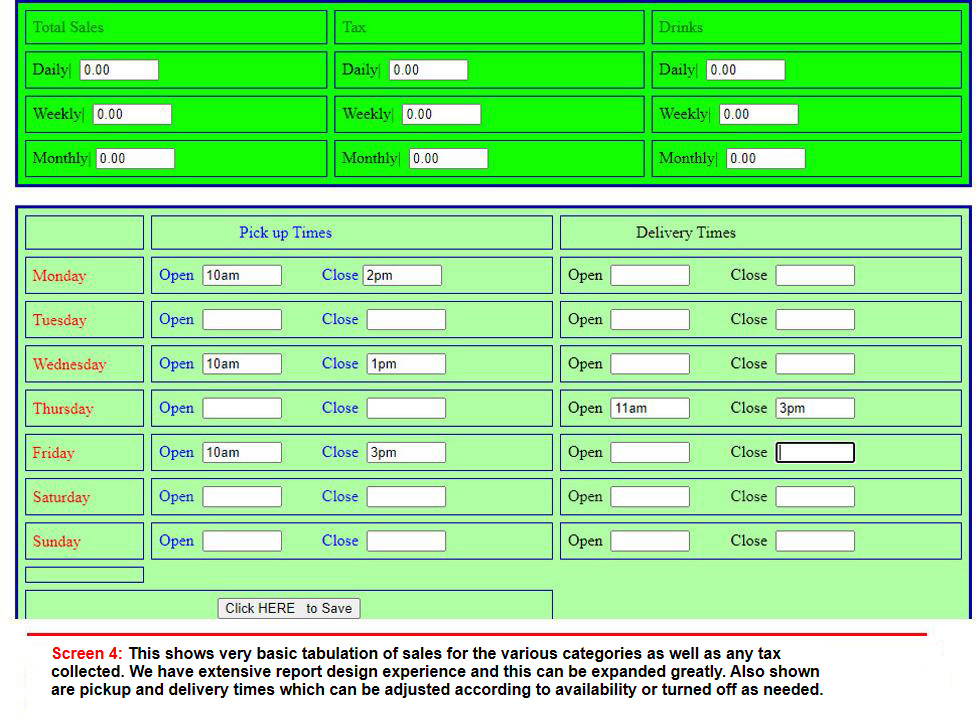Edit Monday pickup Open time 10am
This screenshot has height=720, width=980.
point(242,275)
